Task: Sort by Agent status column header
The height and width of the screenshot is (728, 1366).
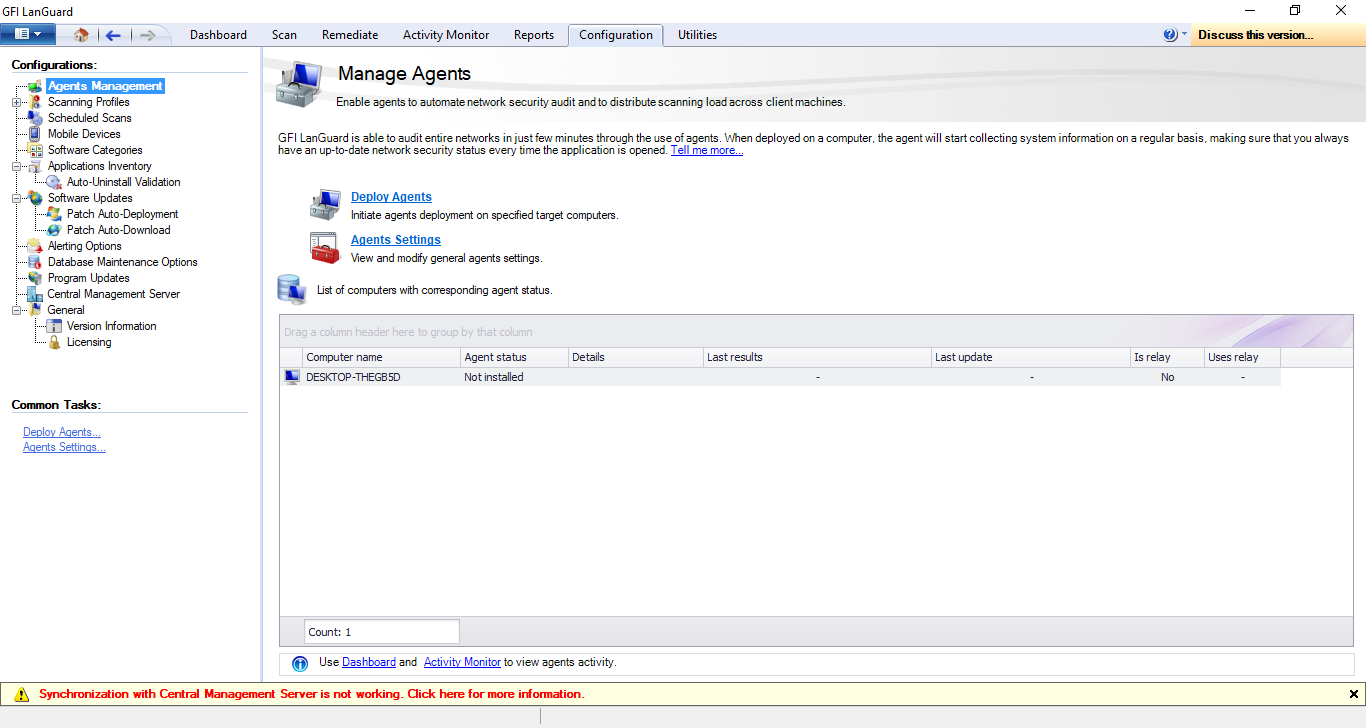Action: (x=513, y=357)
